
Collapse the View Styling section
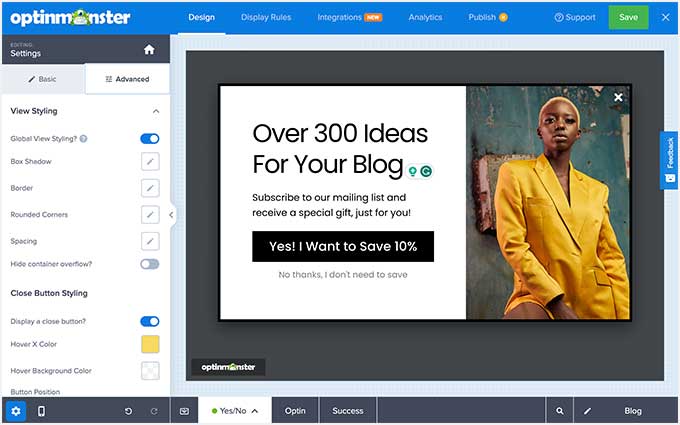pos(156,112)
